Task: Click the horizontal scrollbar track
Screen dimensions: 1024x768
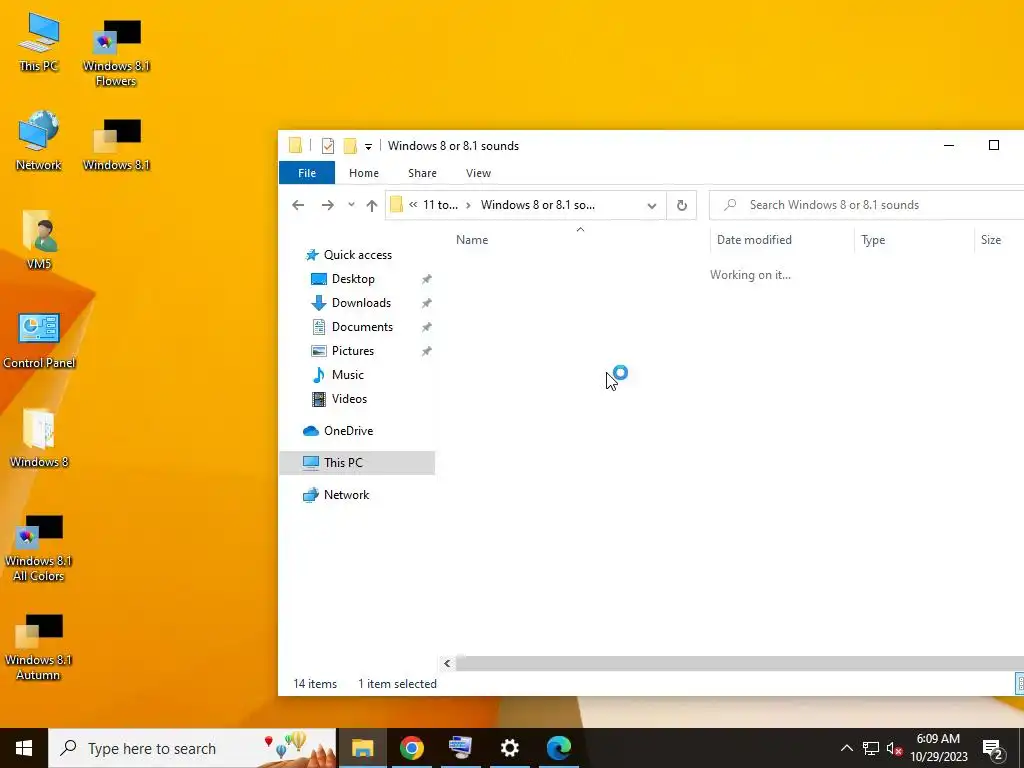Action: [739, 664]
